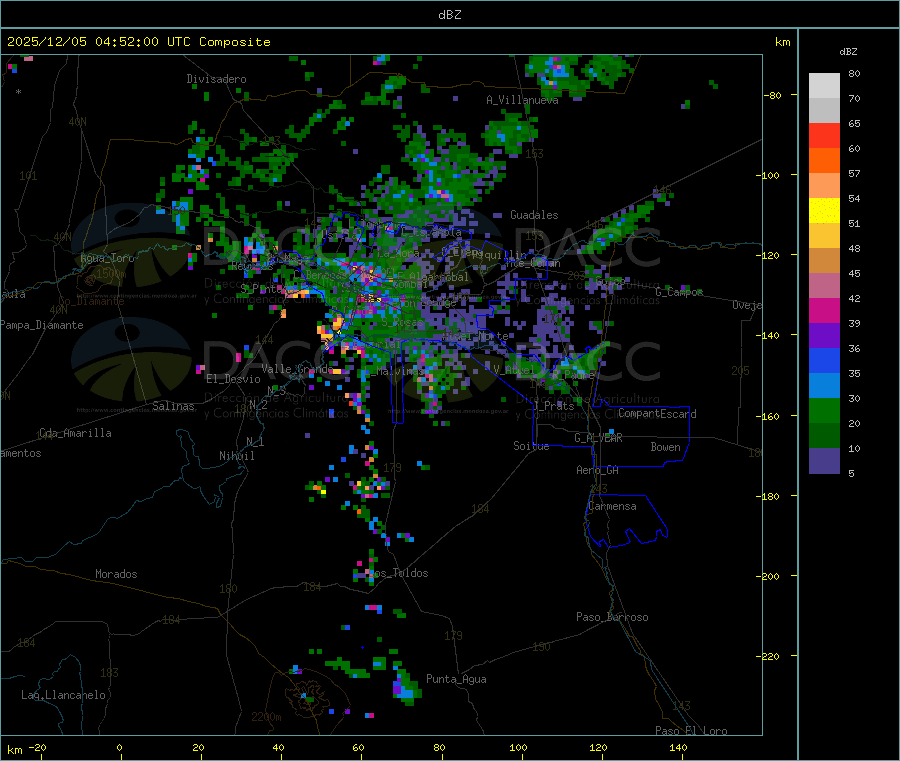
Task: Click the A_Villanueva place label
Action: 522,100
